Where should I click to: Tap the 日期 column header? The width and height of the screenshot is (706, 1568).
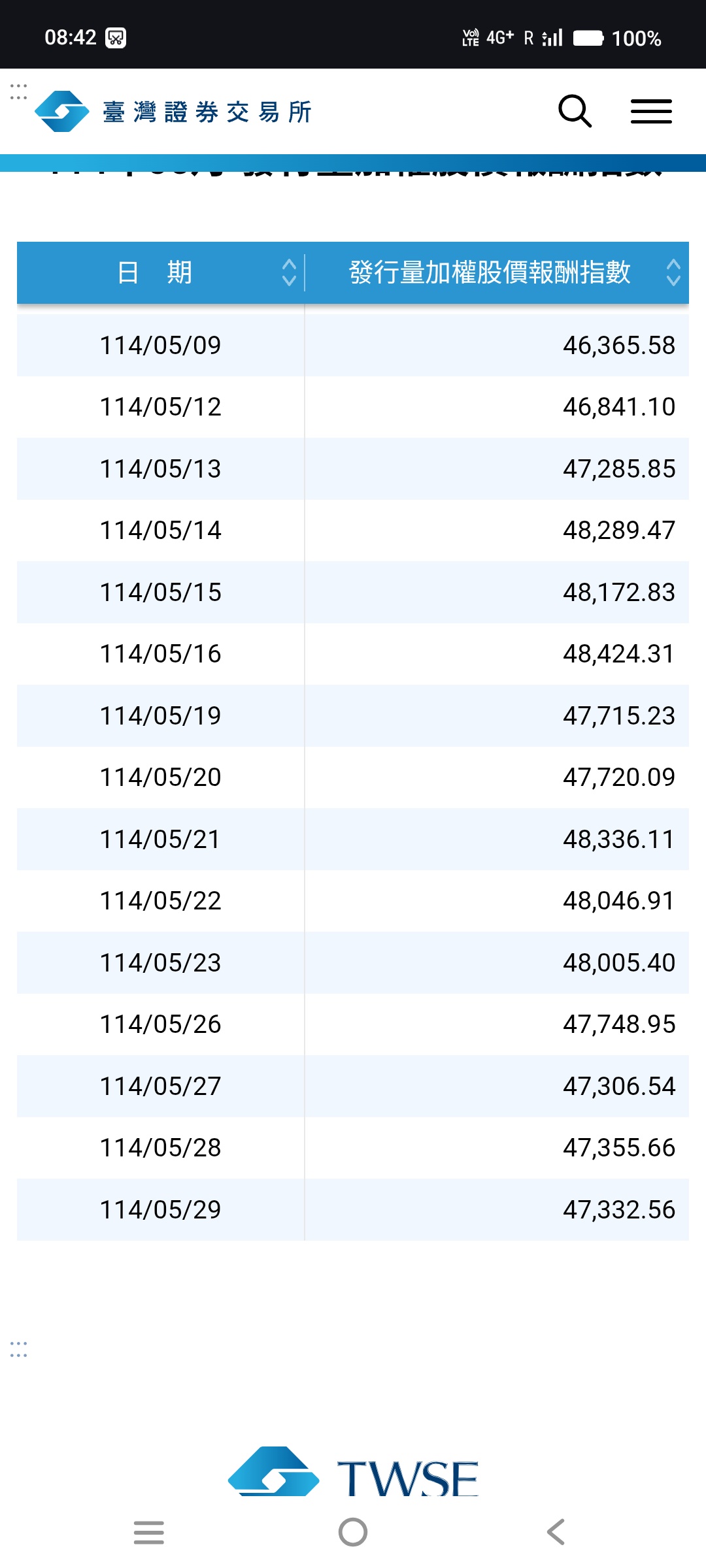(154, 272)
